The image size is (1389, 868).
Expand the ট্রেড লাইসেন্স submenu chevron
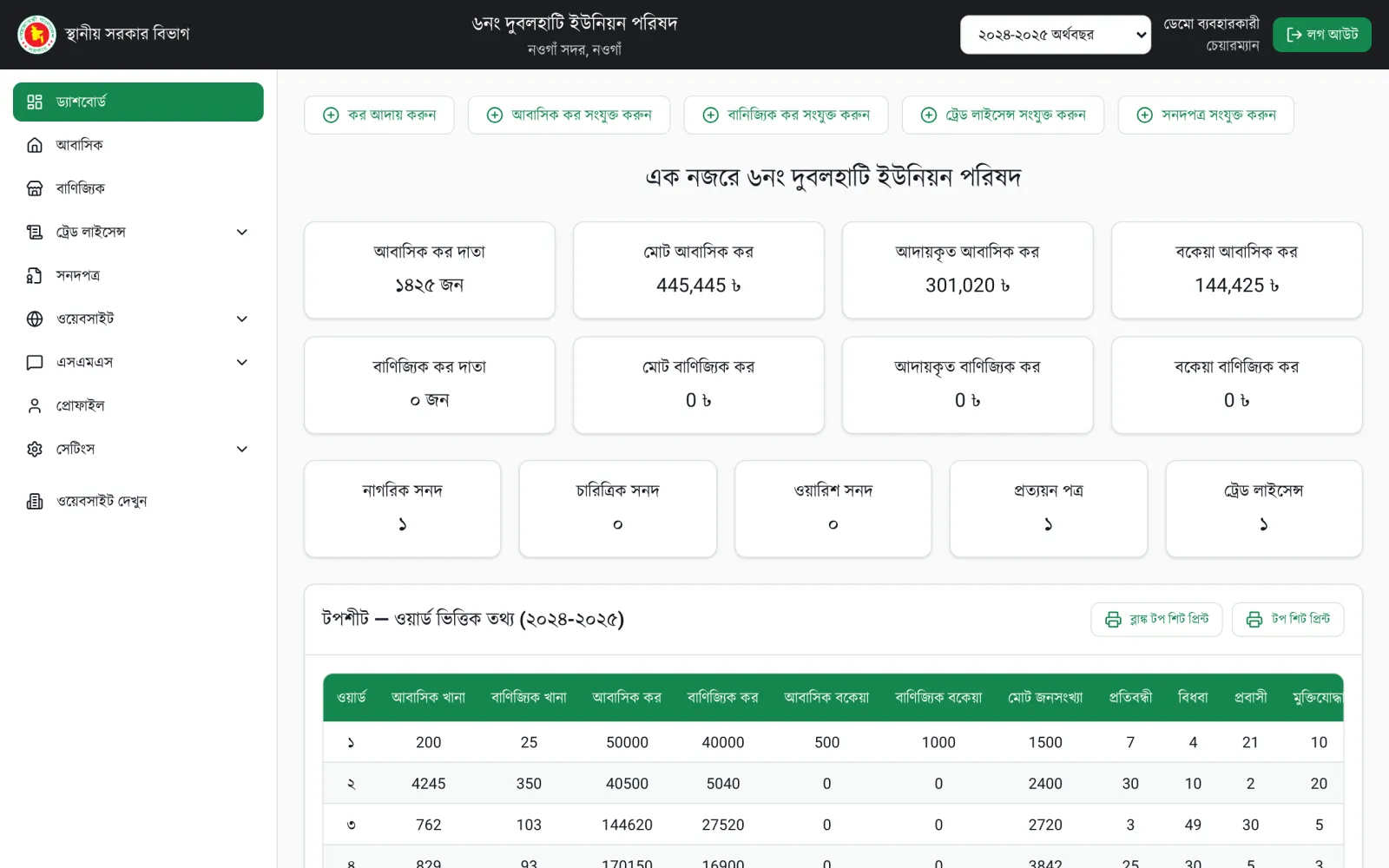[x=242, y=232]
